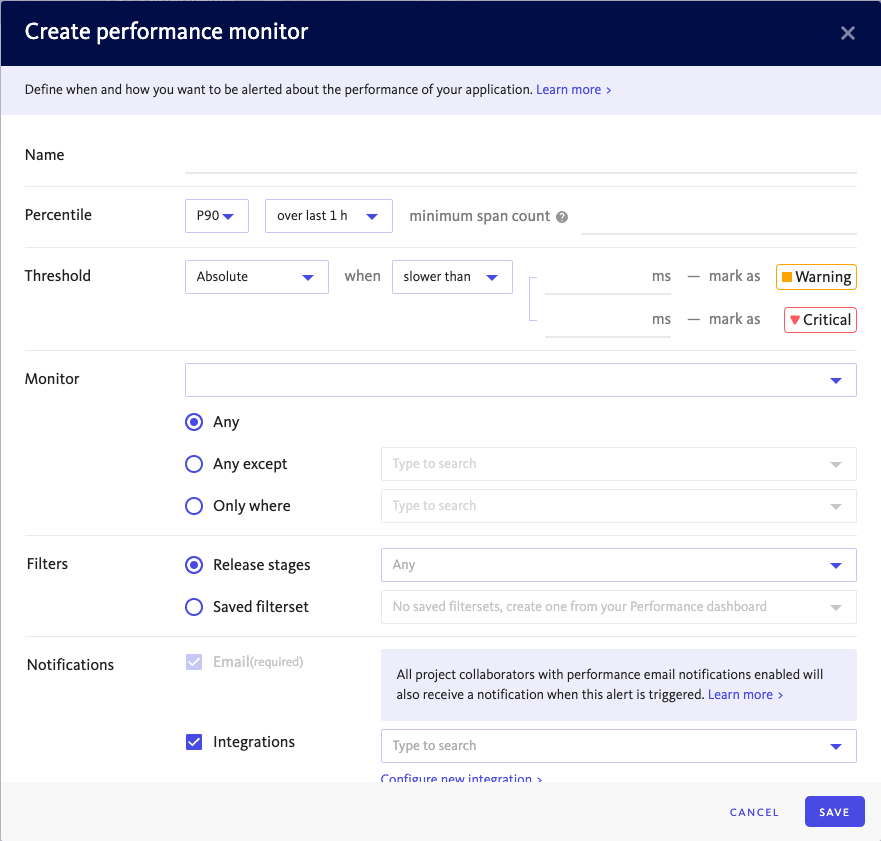The image size is (881, 841).
Task: Uncheck the Integrations checkbox
Action: 195,742
